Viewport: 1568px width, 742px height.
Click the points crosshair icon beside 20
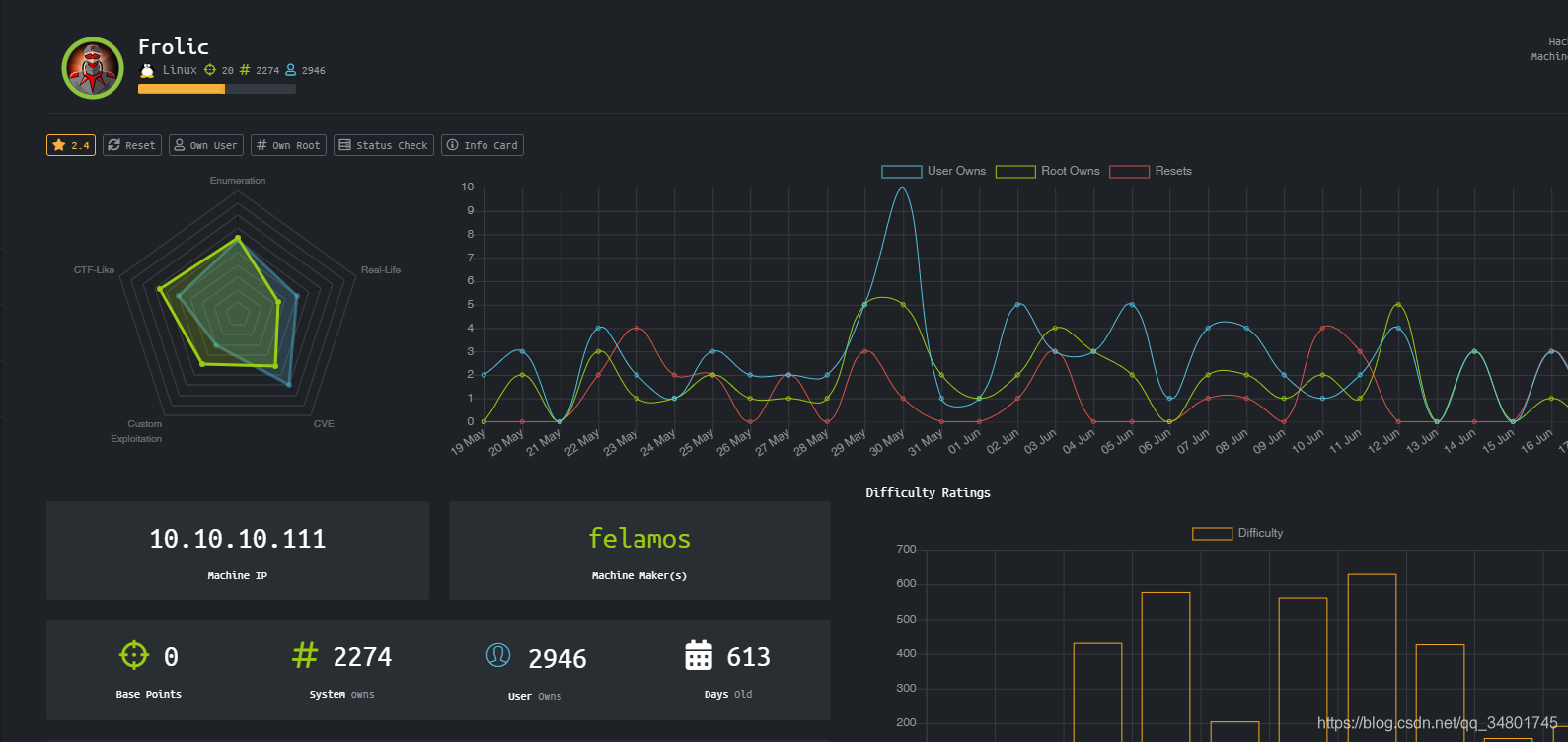pos(210,70)
